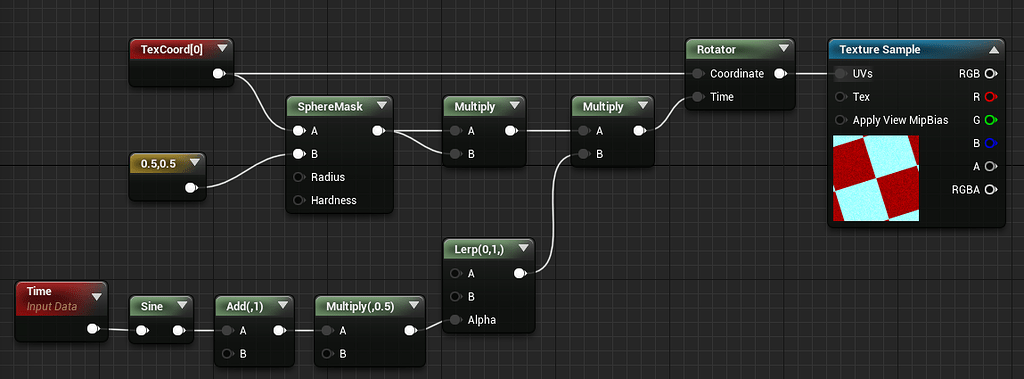
Task: Click the SphereMask Radius input pin
Action: point(299,177)
